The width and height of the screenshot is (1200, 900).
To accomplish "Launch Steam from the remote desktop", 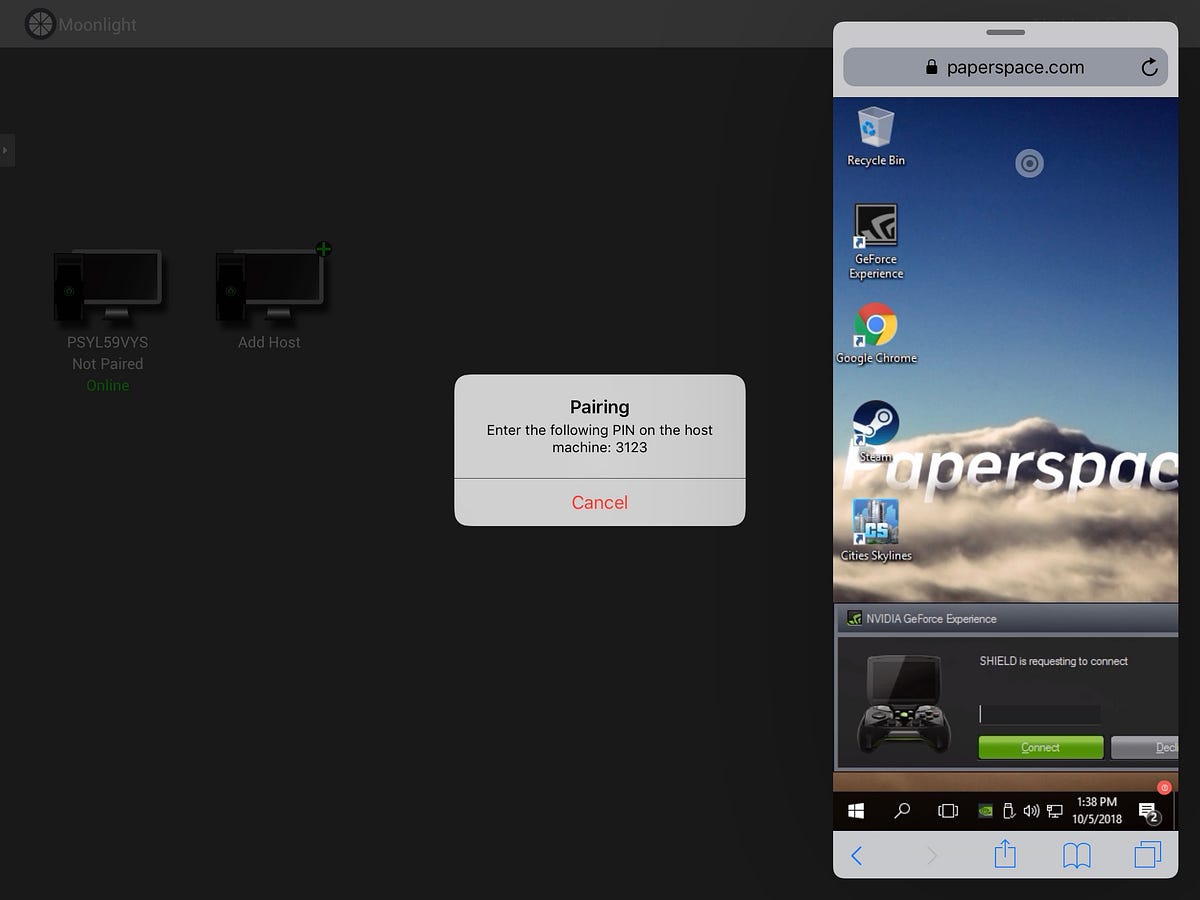I will (875, 432).
